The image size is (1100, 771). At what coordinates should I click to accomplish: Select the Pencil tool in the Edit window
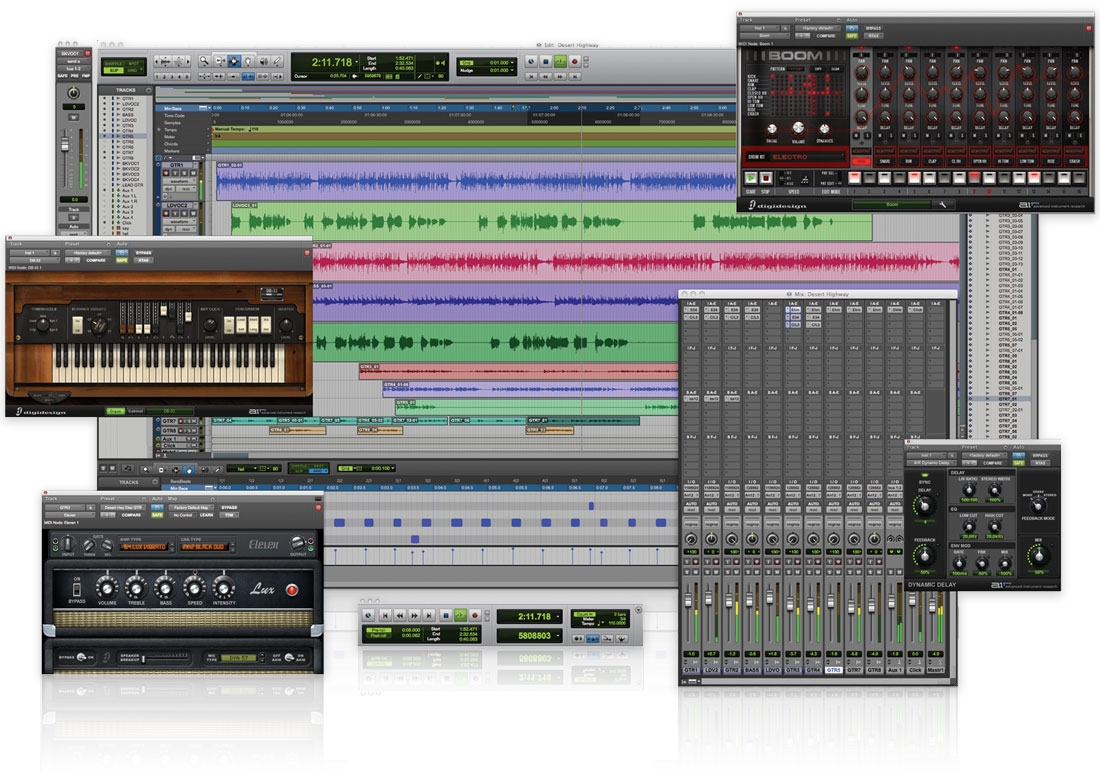pos(278,62)
